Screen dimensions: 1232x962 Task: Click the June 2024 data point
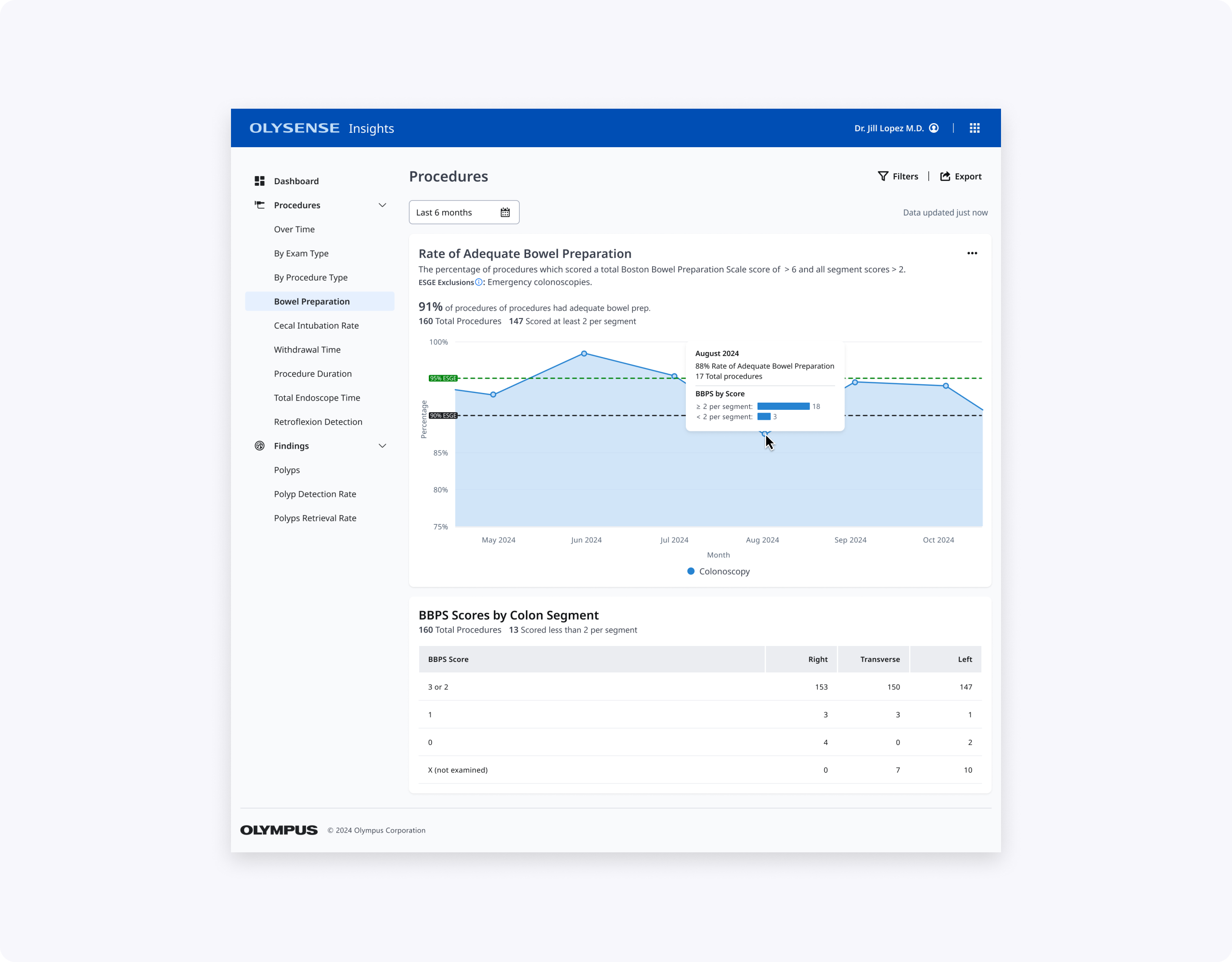pyautogui.click(x=584, y=354)
